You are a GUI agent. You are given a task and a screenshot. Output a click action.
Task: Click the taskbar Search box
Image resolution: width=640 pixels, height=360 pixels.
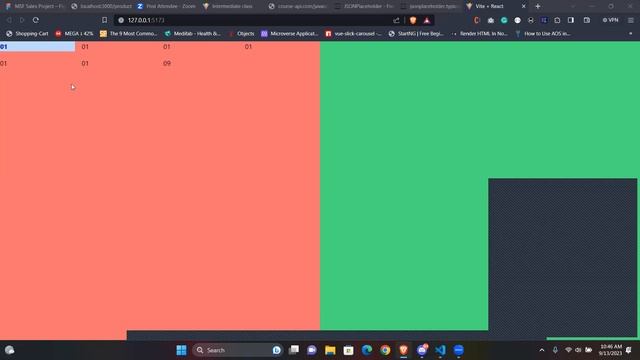pos(238,350)
